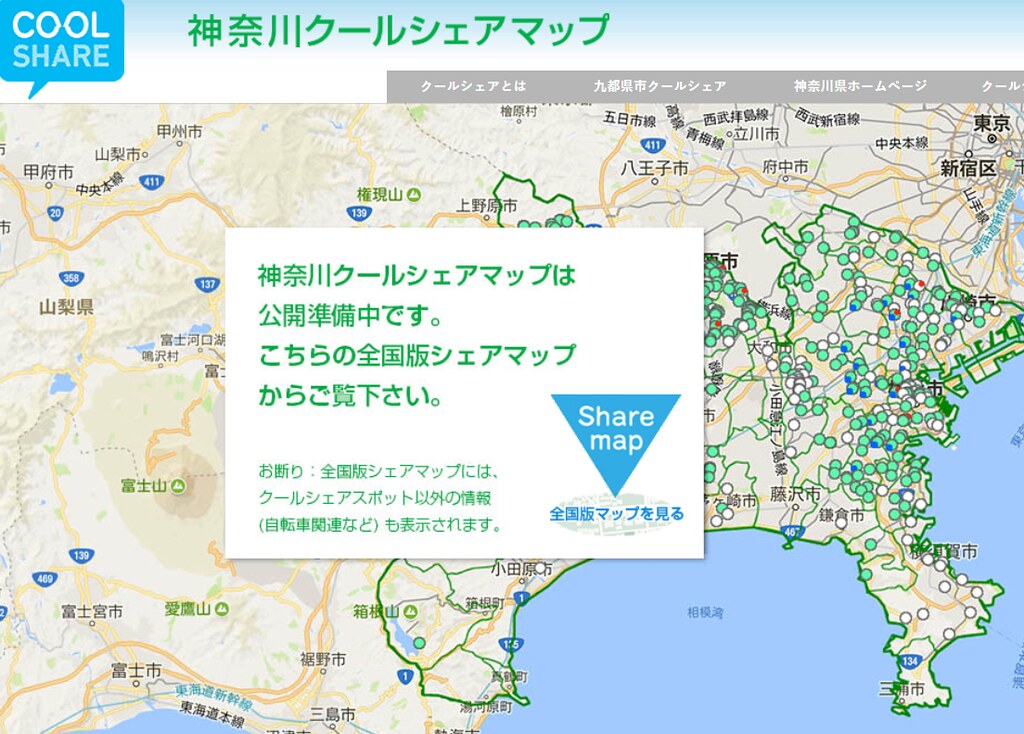Click the route 137 road shield
This screenshot has width=1024, height=734.
[x=207, y=284]
